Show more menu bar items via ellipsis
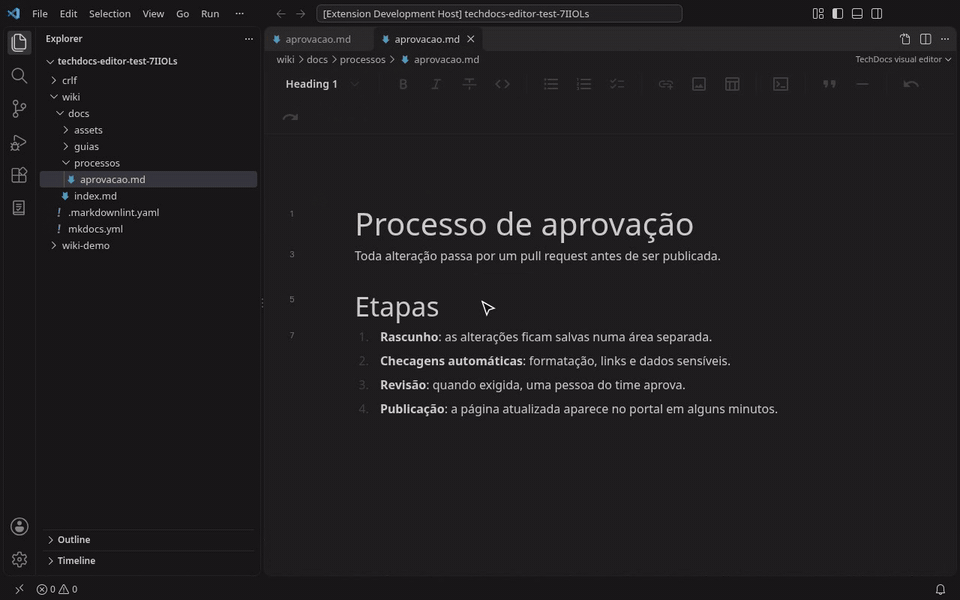This screenshot has width=960, height=600. point(239,13)
